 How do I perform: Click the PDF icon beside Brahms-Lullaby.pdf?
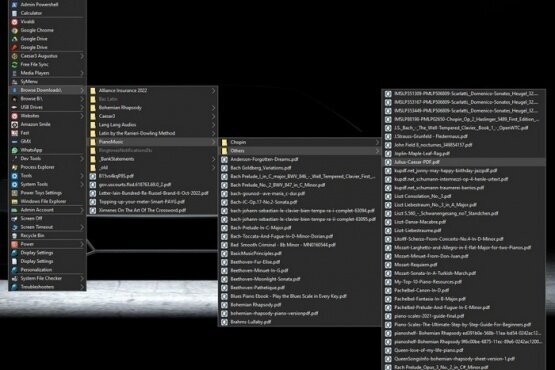[x=224, y=322]
